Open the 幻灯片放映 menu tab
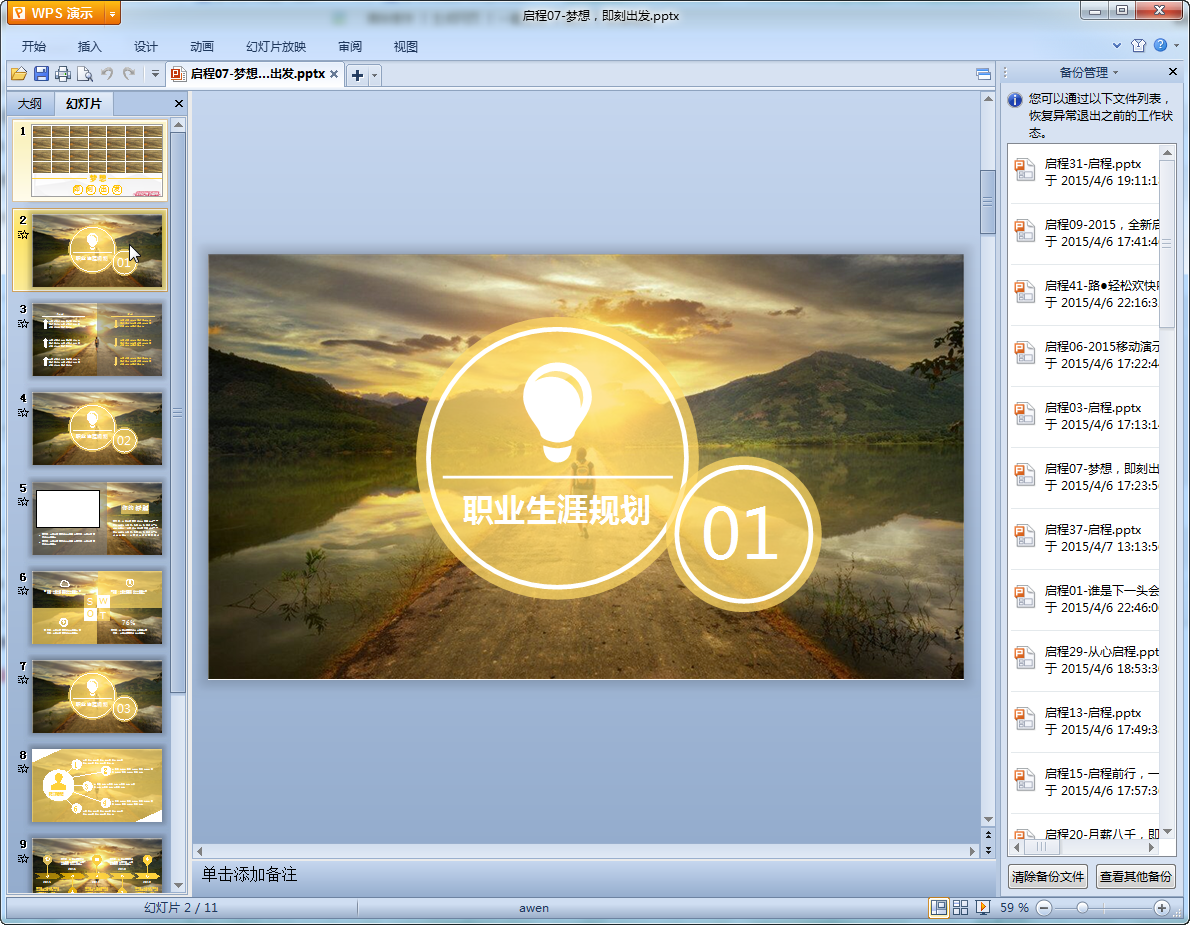 point(276,46)
